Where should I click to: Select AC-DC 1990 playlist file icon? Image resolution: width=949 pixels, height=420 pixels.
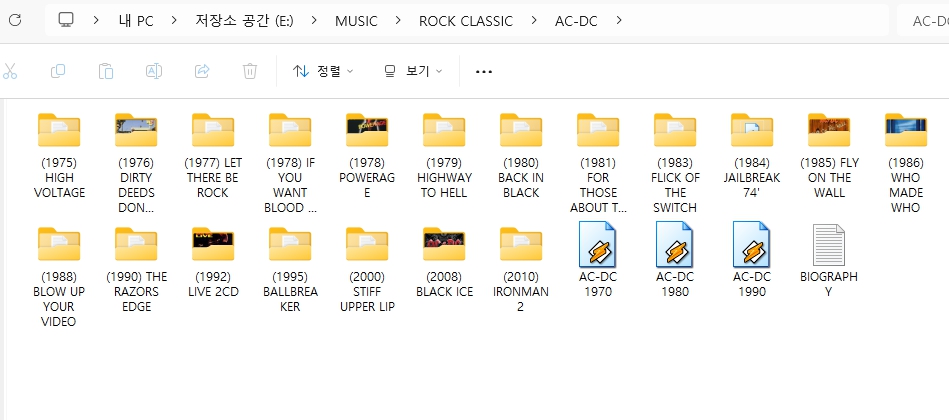coord(751,244)
